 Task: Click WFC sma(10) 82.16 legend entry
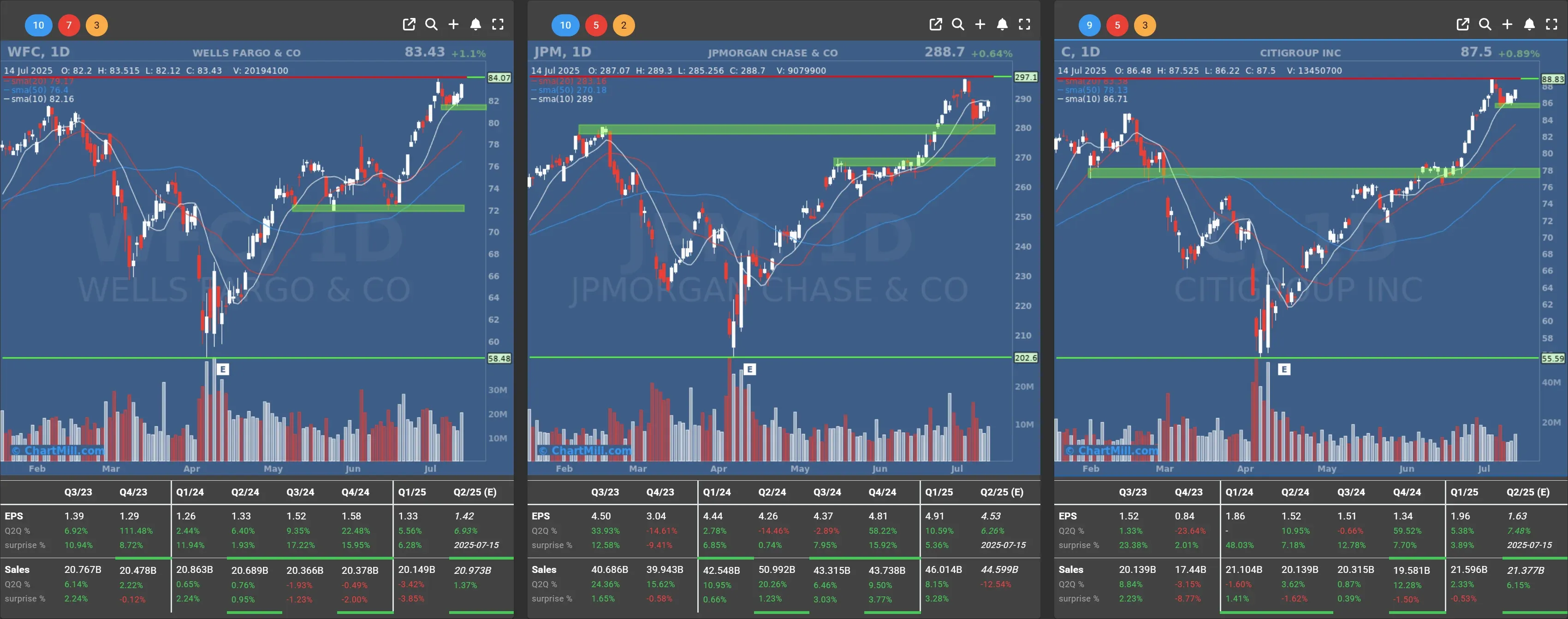[x=39, y=99]
